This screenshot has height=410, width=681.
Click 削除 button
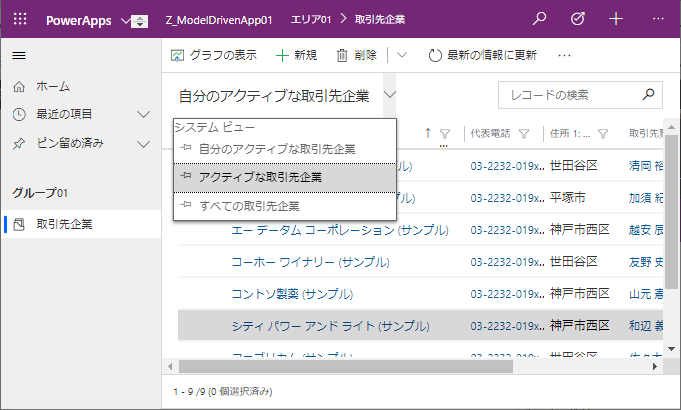click(357, 56)
